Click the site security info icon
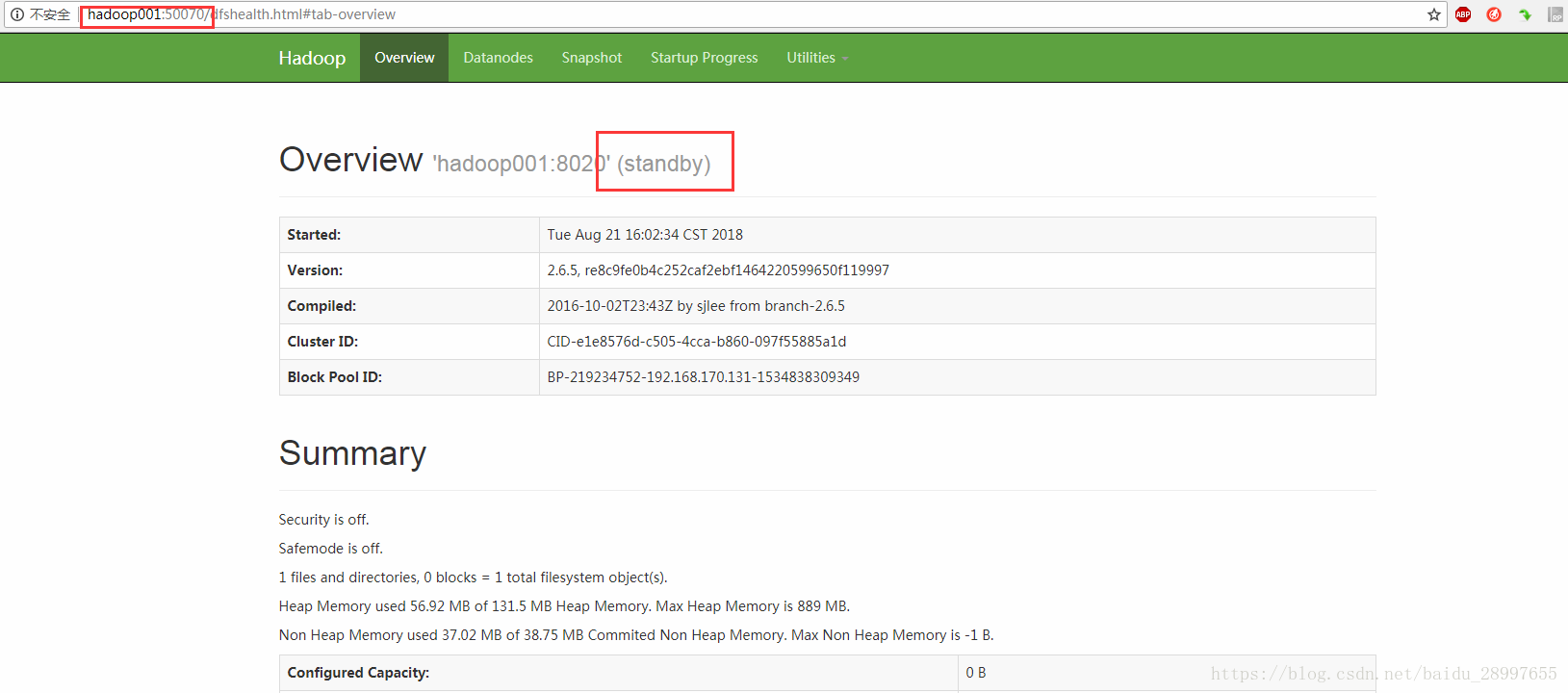 pyautogui.click(x=16, y=14)
